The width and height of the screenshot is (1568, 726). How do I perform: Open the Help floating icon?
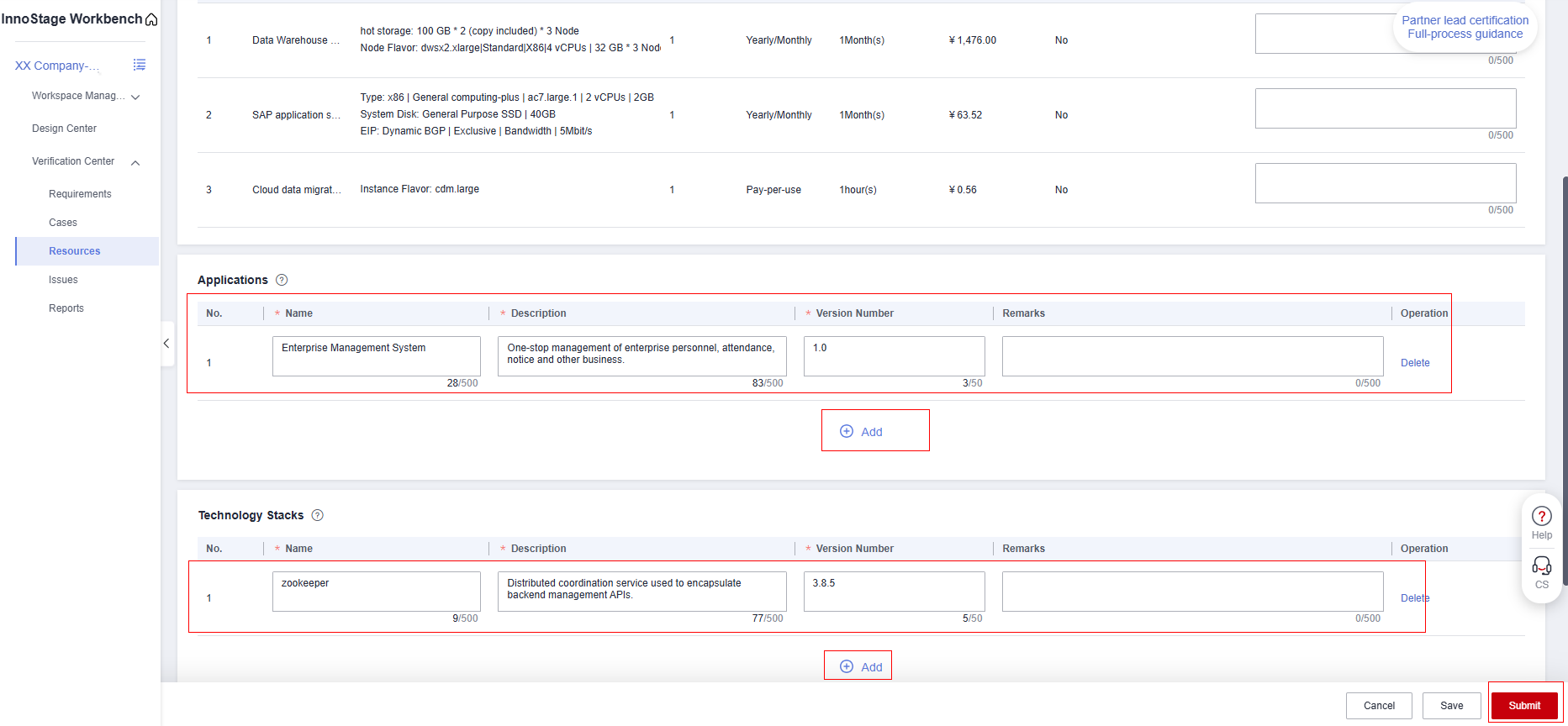pos(1542,523)
